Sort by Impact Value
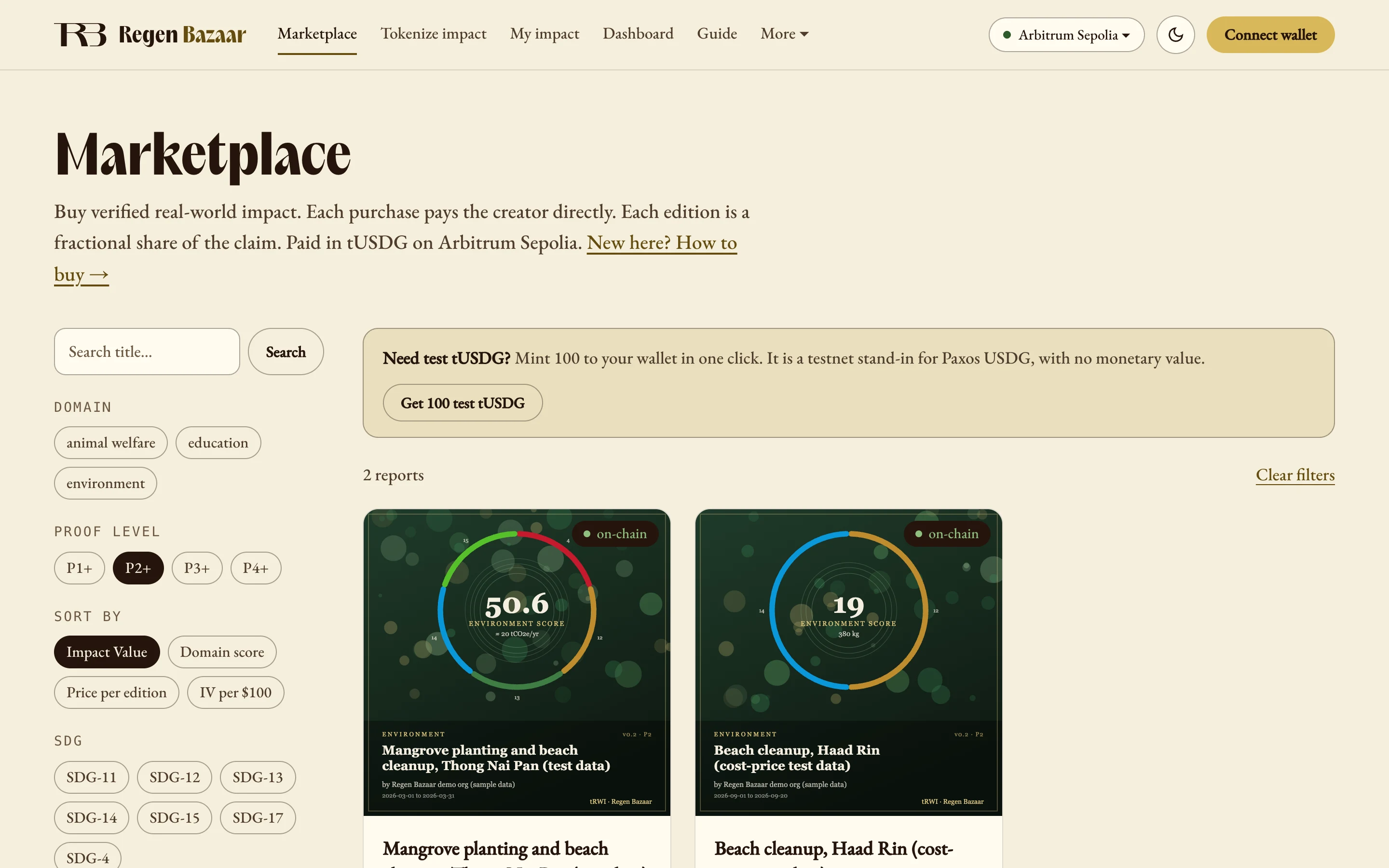 (107, 652)
